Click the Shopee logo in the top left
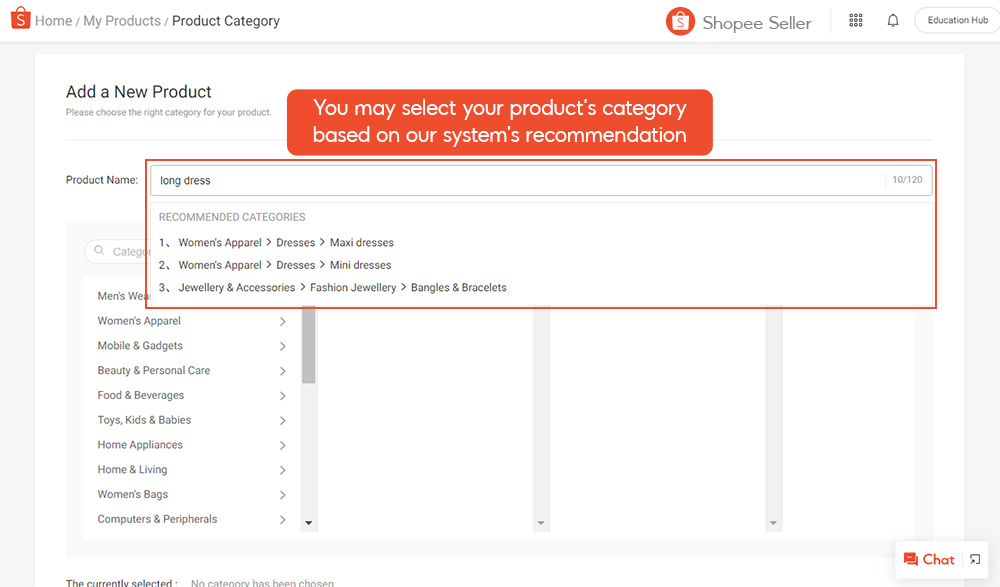This screenshot has height=587, width=1000. 20,19
